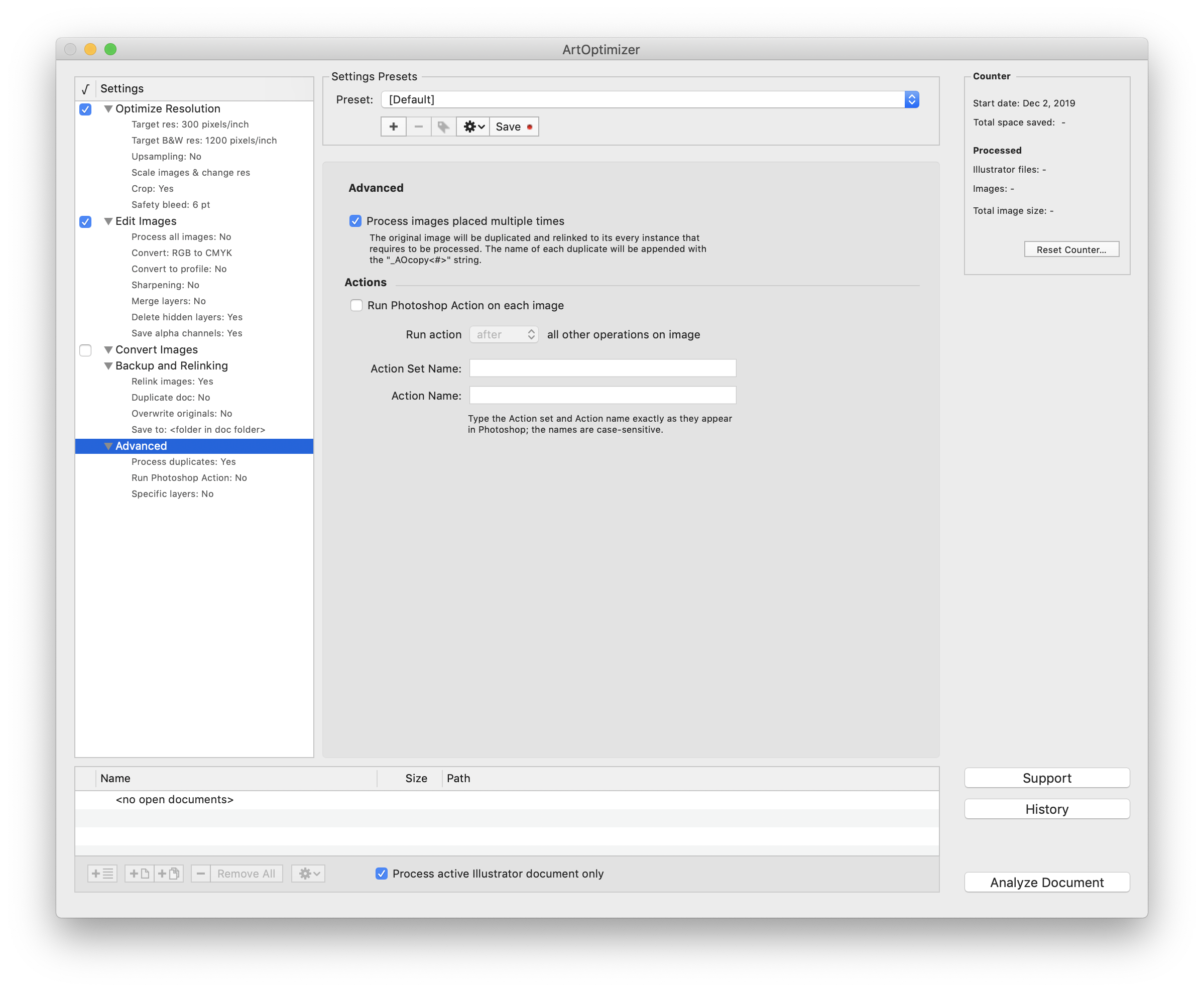Select 'Convert to profile: No' row

(194, 269)
